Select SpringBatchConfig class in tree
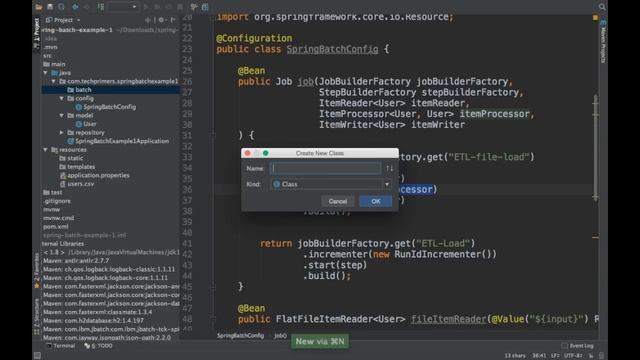Screen dimensions: 640x360 (109, 107)
